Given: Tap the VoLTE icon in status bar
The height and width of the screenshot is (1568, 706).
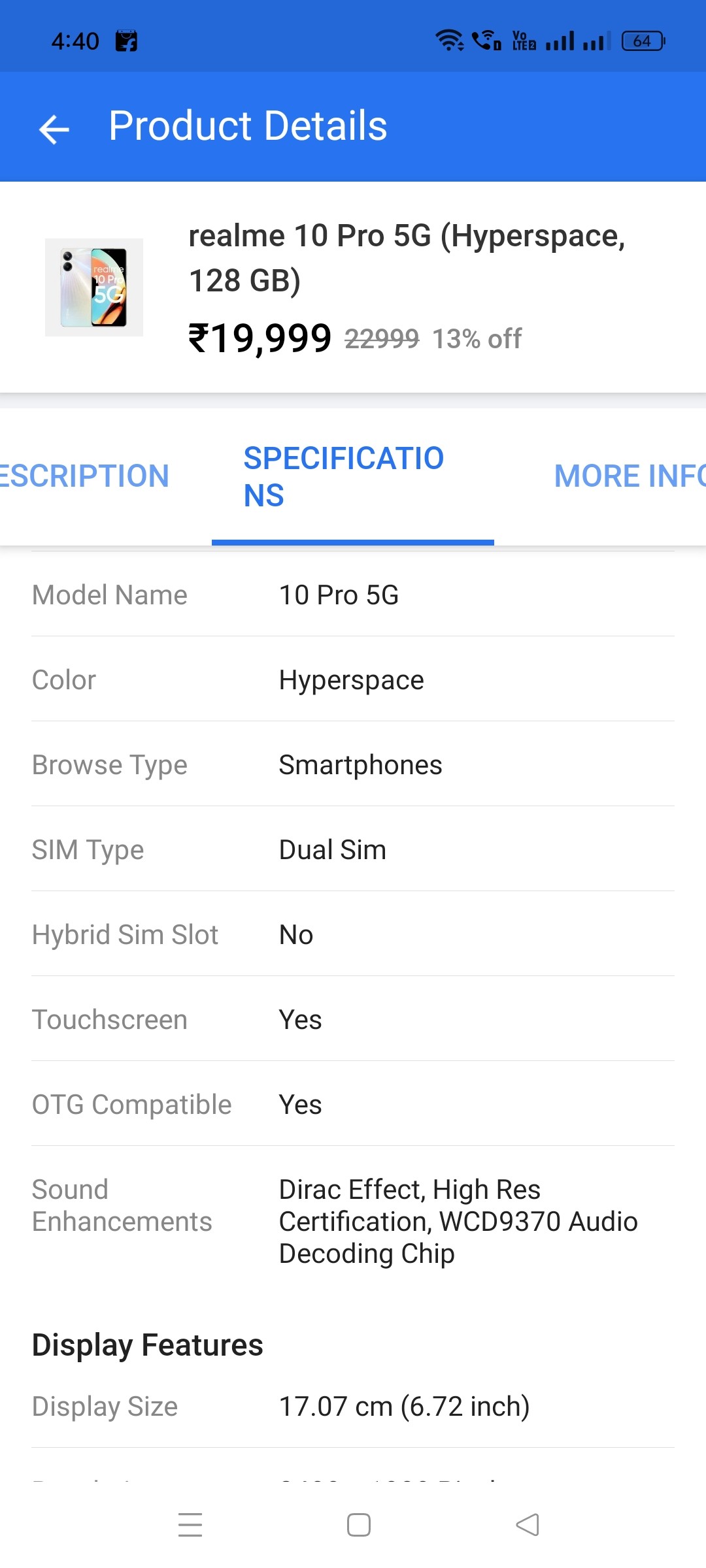Looking at the screenshot, I should tap(522, 39).
